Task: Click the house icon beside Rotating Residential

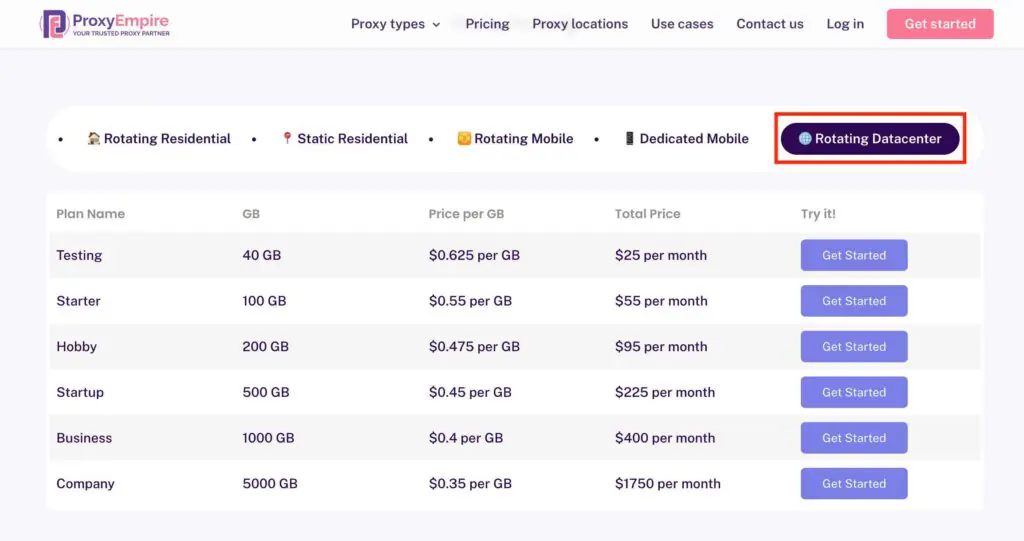Action: pos(93,139)
